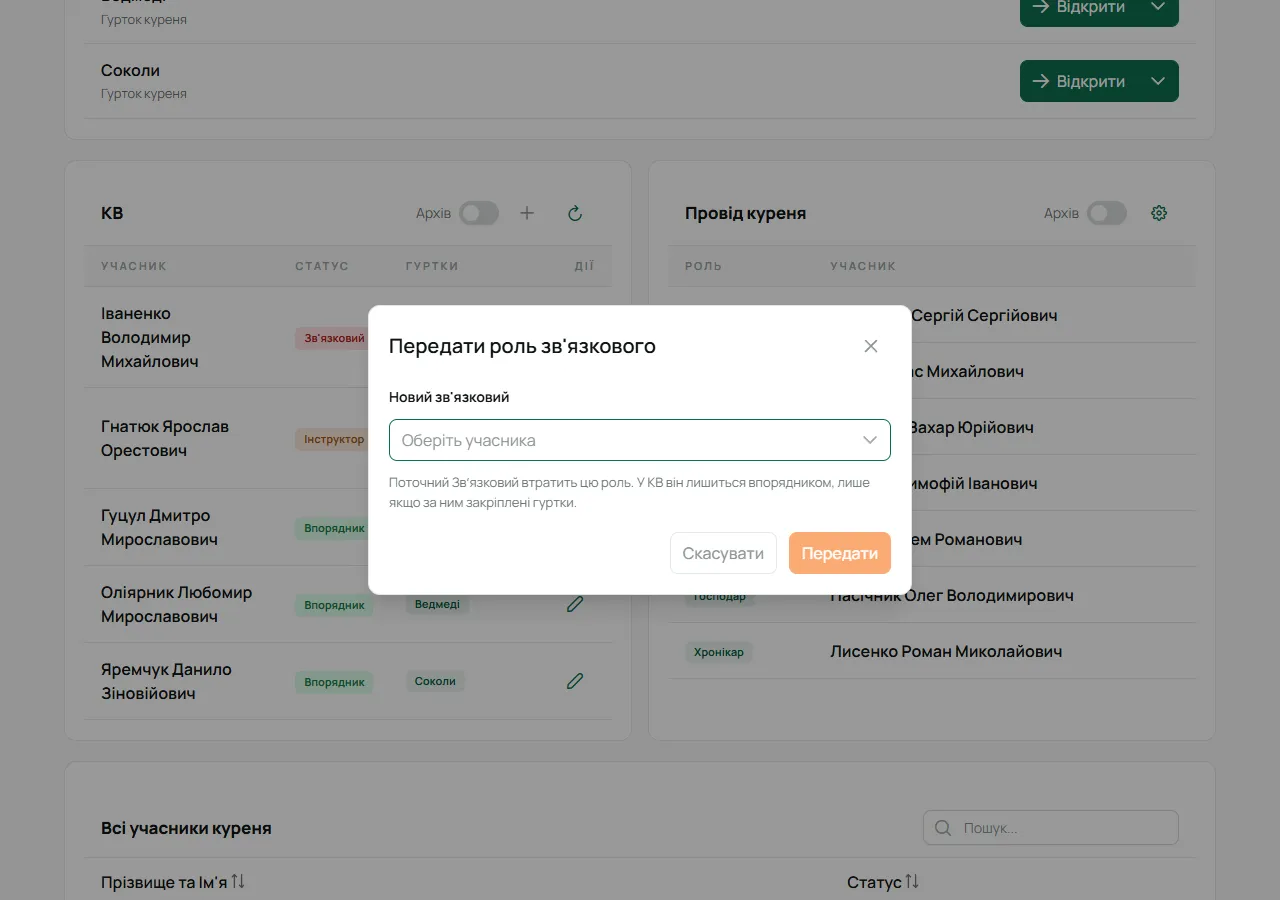Click the Інструктор status badge
The width and height of the screenshot is (1280, 900).
pyautogui.click(x=334, y=439)
